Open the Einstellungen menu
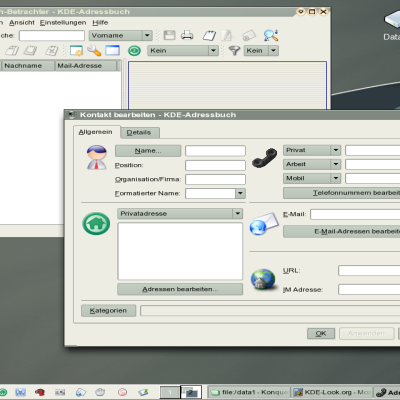Image resolution: width=400 pixels, height=400 pixels. 63,23
